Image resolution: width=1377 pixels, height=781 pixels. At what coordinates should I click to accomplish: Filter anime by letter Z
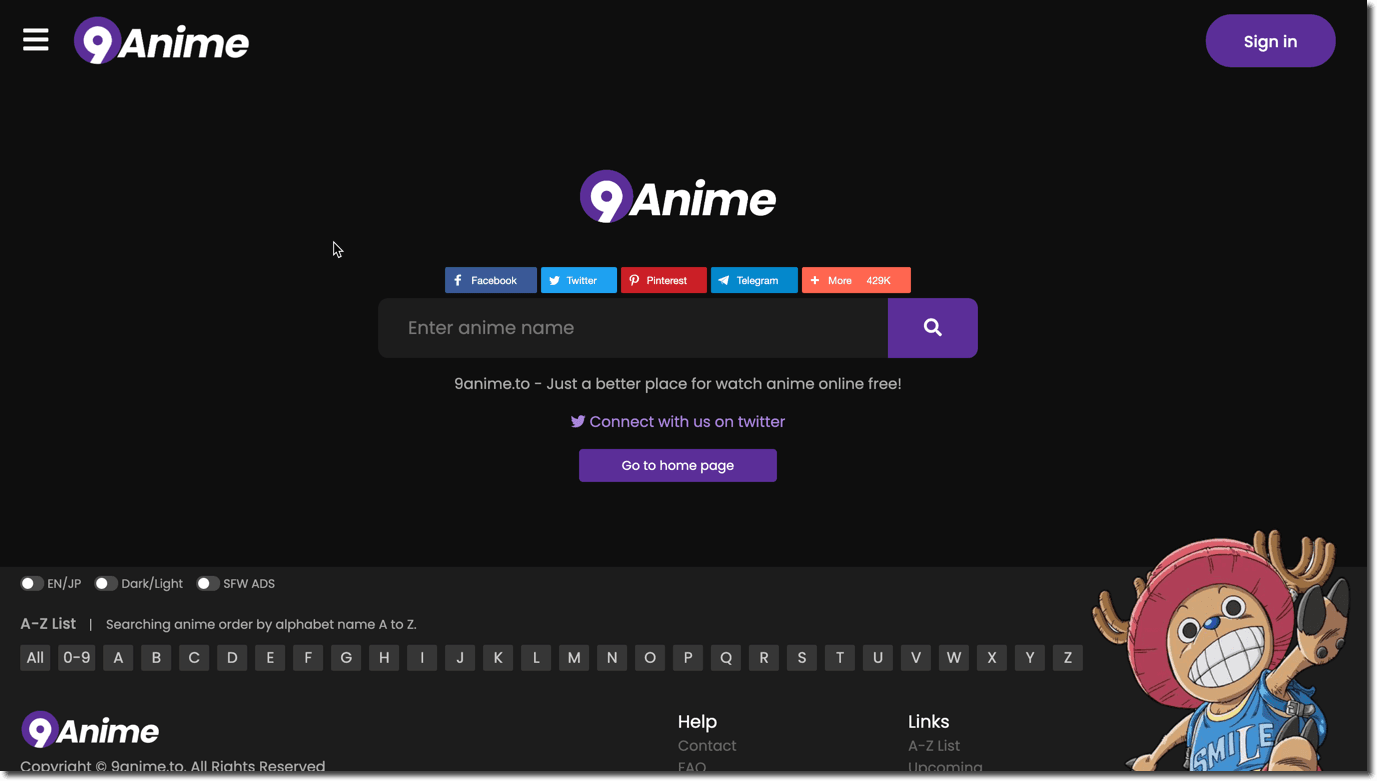tap(1068, 658)
